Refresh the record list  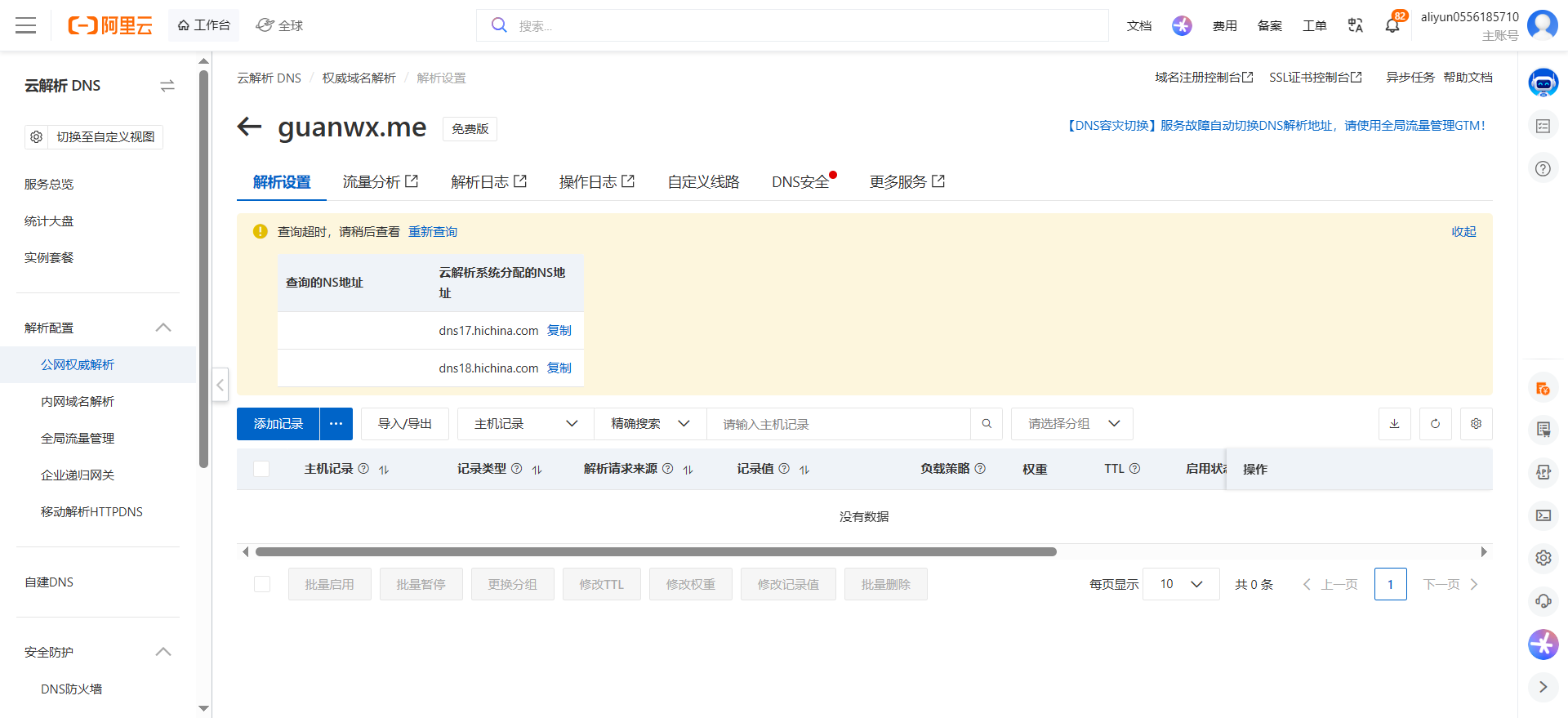point(1436,424)
